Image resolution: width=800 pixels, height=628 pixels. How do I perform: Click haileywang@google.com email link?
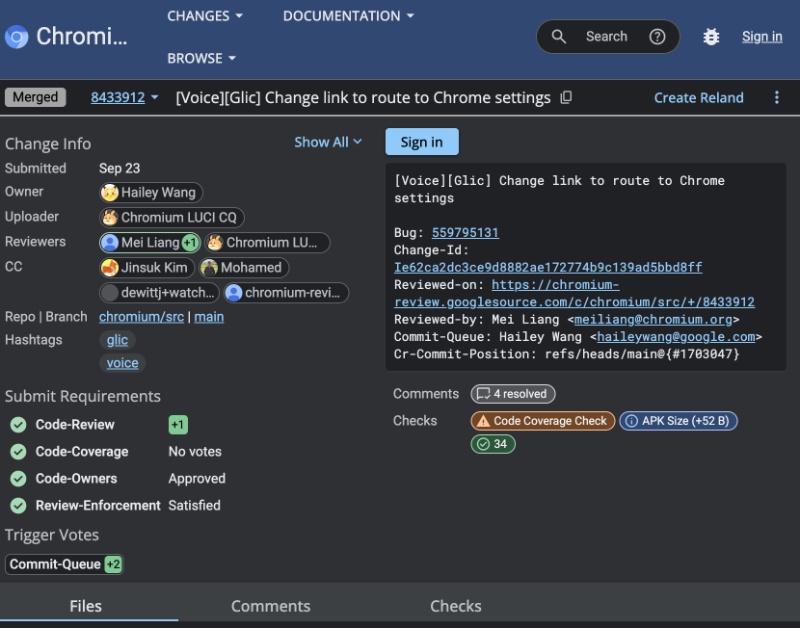[676, 337]
